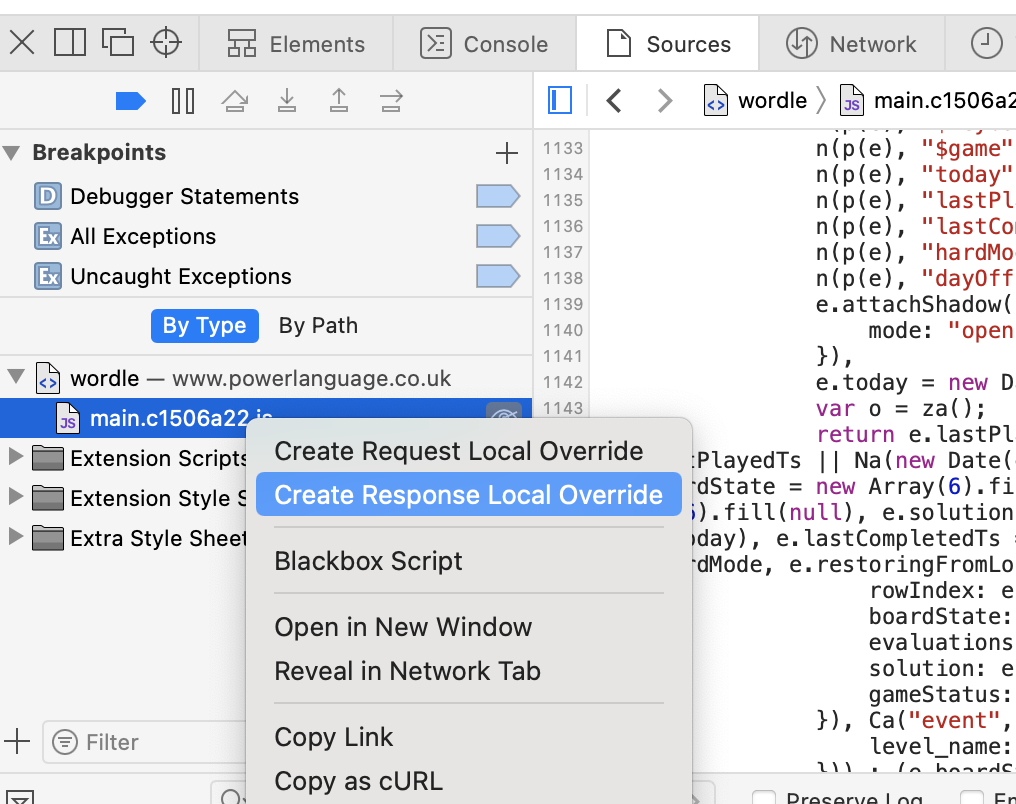
Task: Click the Step Into debugger icon
Action: click(287, 101)
